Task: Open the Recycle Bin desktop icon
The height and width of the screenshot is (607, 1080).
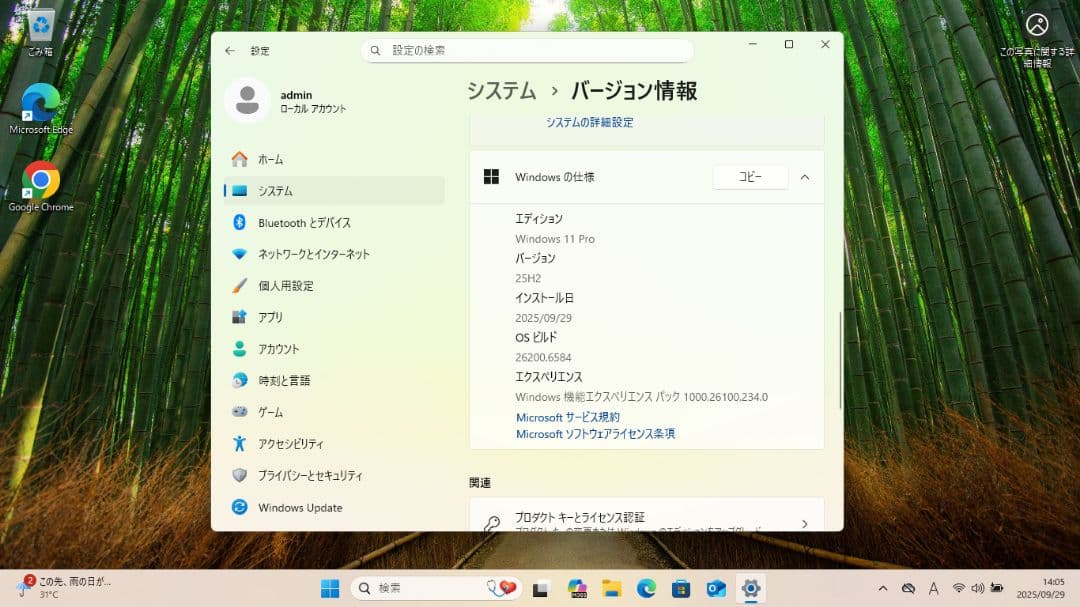Action: [41, 32]
